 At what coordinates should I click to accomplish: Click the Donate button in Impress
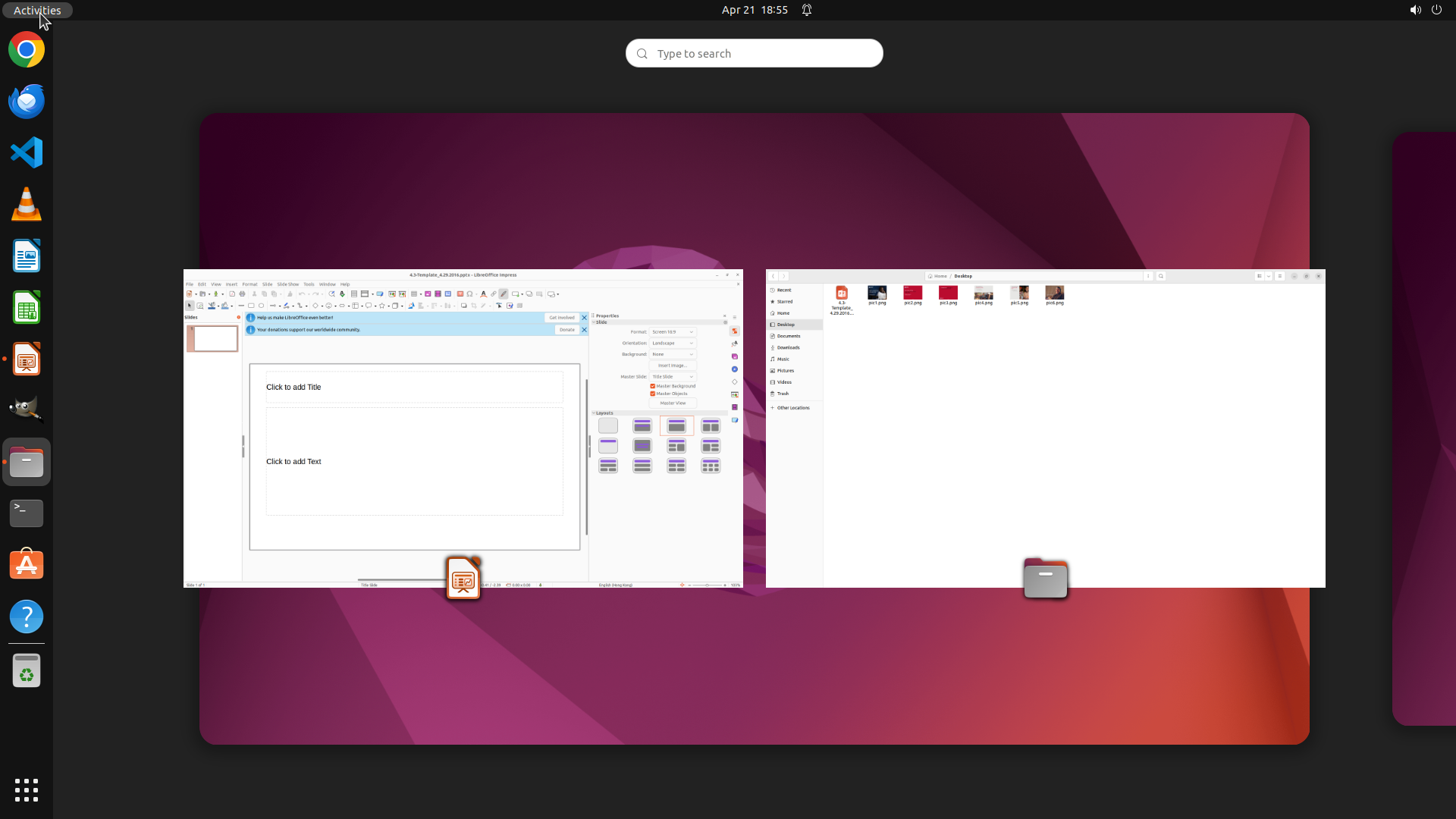(x=566, y=330)
